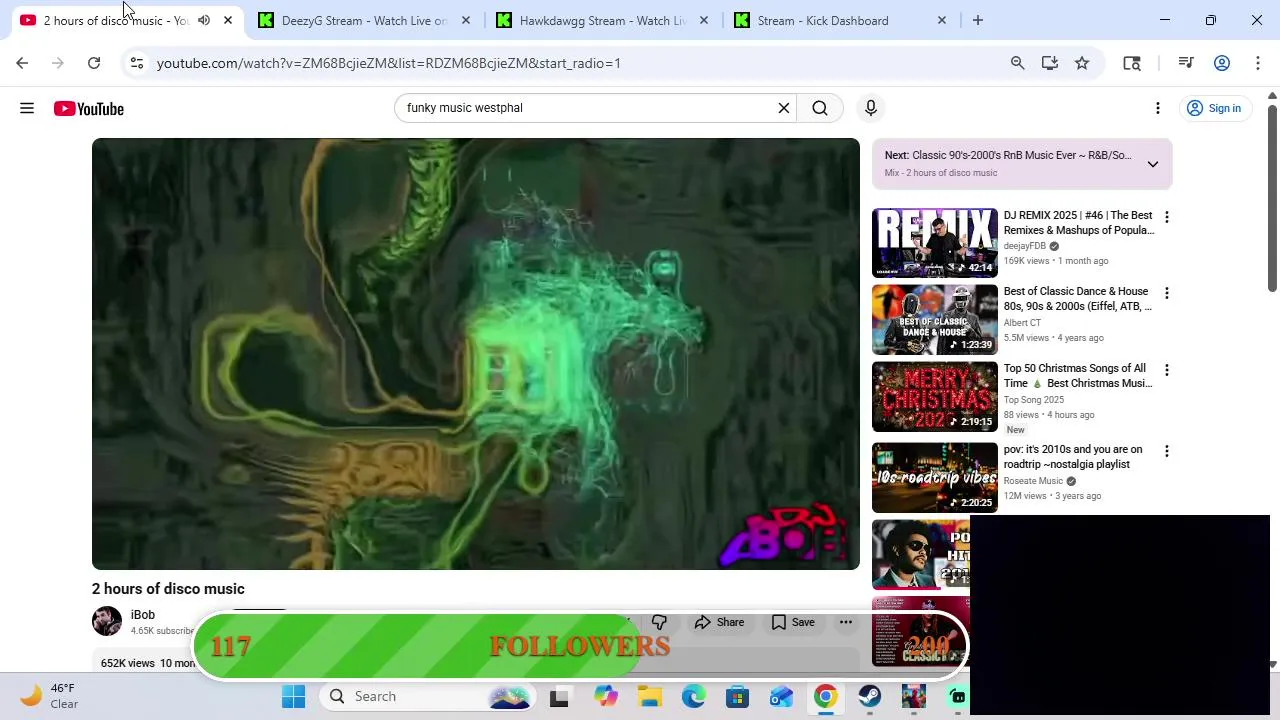Screen dimensions: 1280x720
Task: Mute the YouTube tab via its speaker icon
Action: point(204,20)
